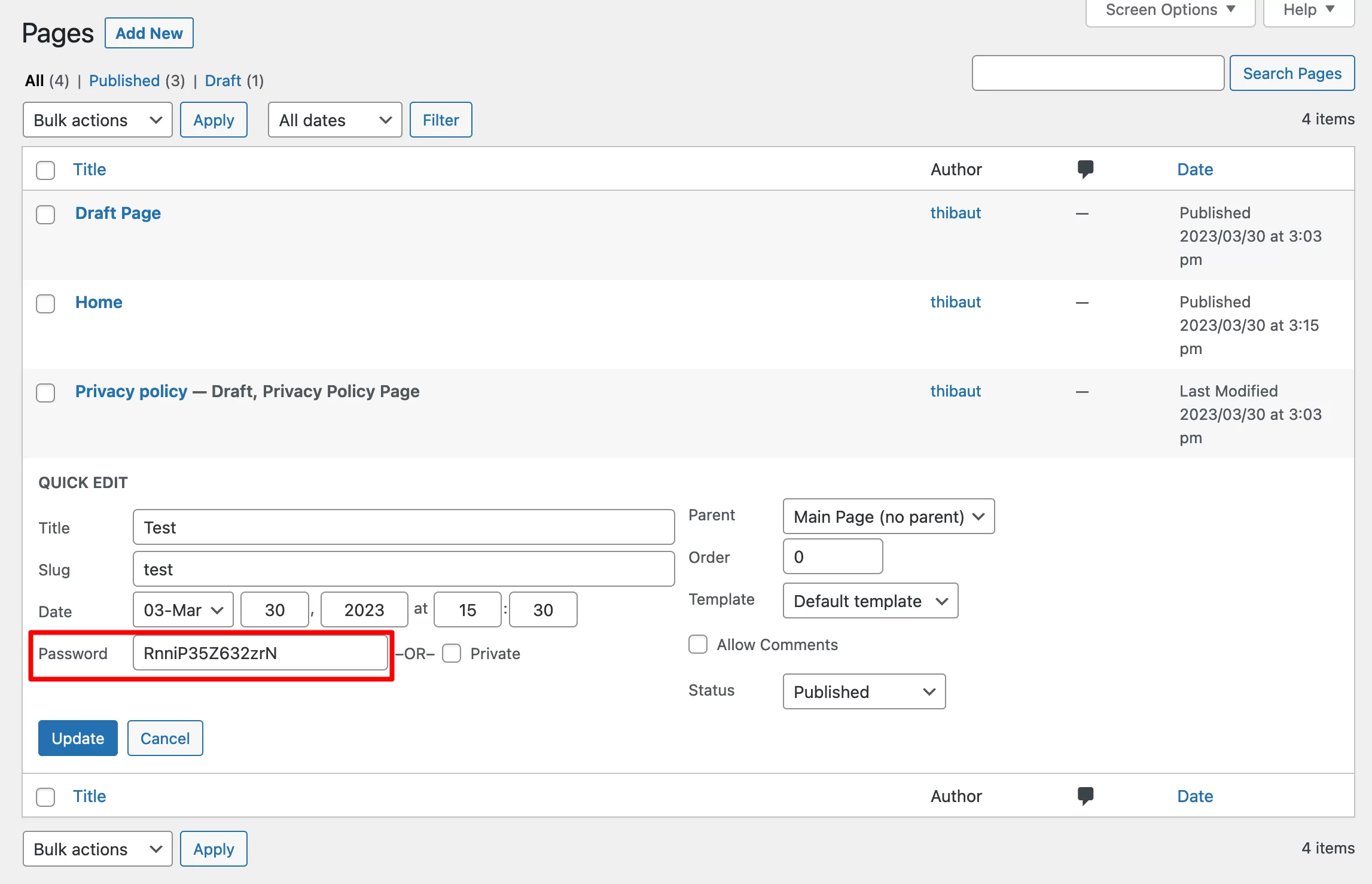This screenshot has height=884, width=1372.
Task: Check the Home row checkbox
Action: [45, 303]
